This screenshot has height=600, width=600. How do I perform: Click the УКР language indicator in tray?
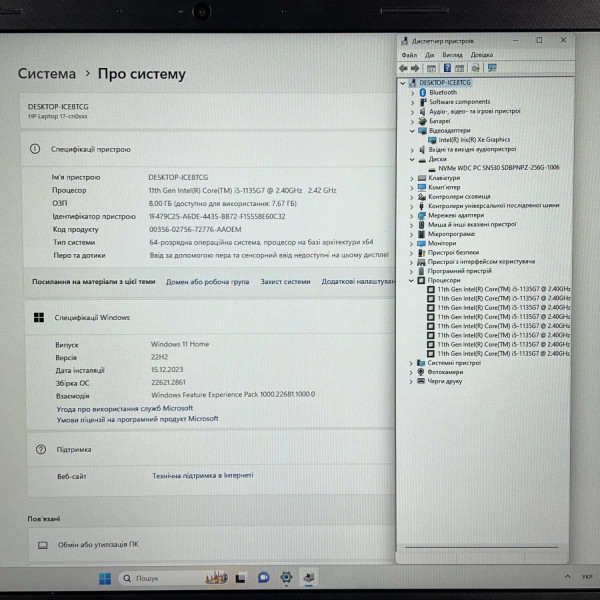pos(587,576)
